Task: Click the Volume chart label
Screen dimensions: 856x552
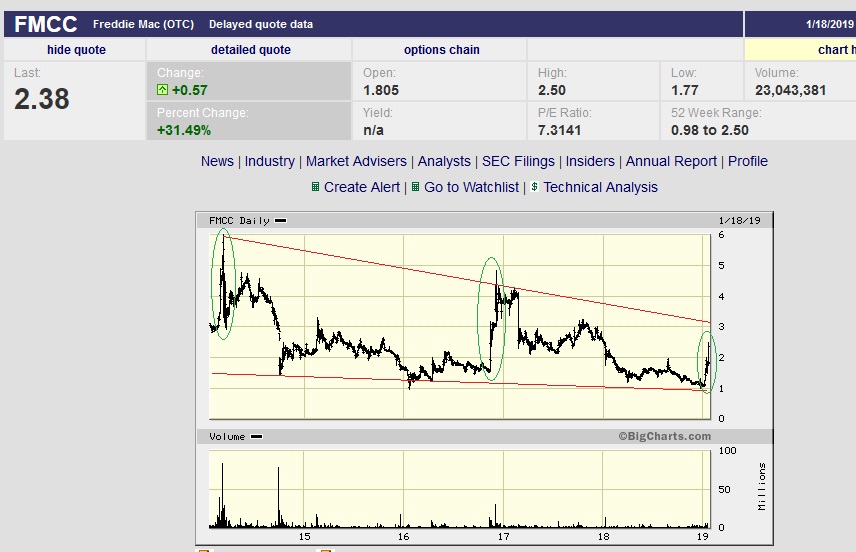Action: click(227, 437)
